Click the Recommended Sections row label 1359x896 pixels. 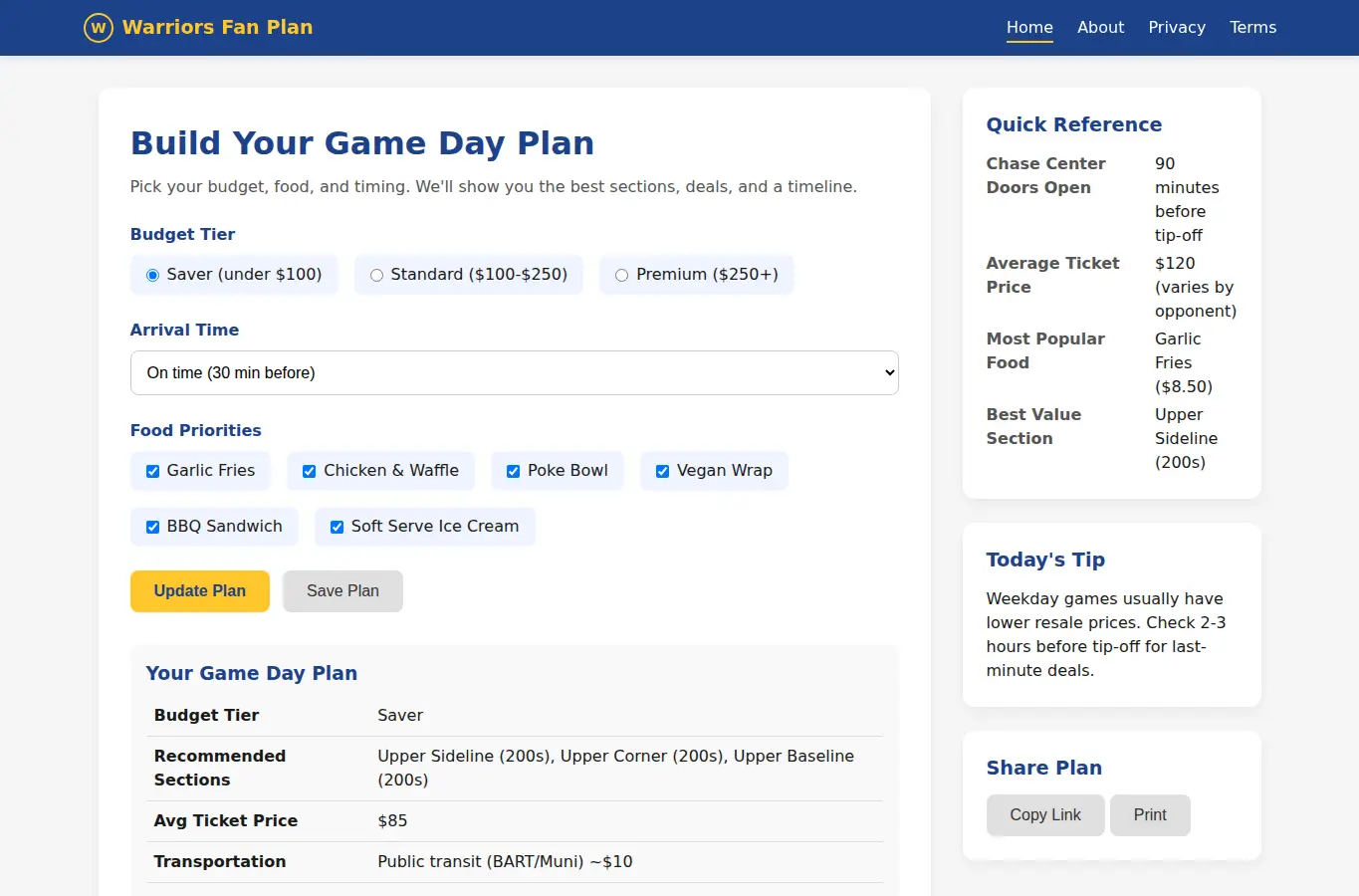[x=220, y=768]
